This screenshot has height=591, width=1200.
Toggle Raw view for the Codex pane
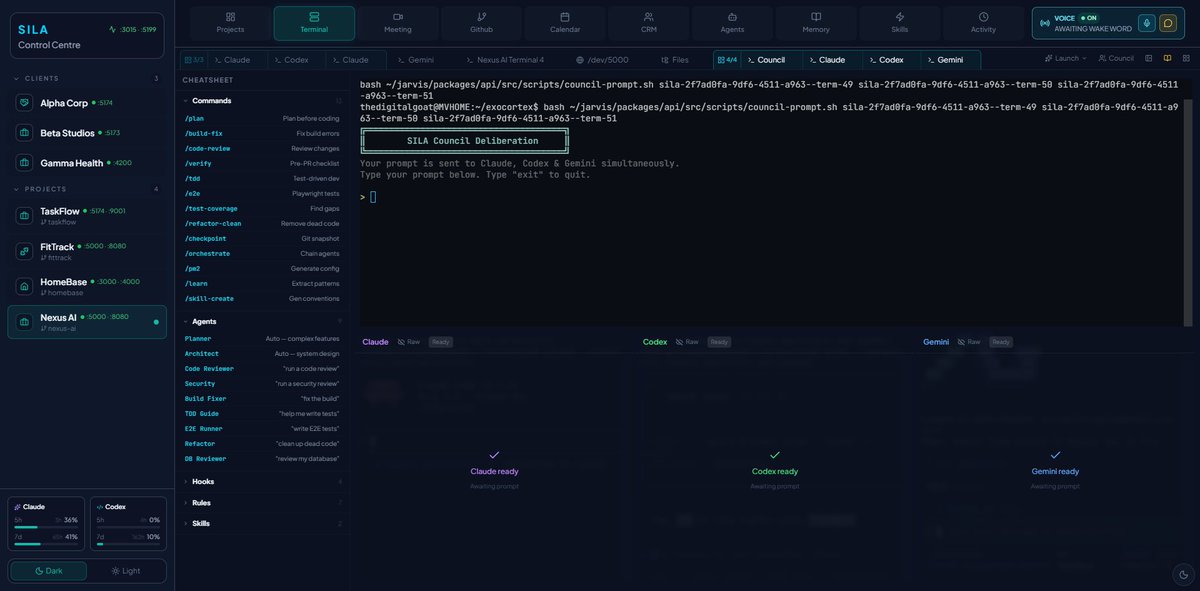tap(686, 342)
